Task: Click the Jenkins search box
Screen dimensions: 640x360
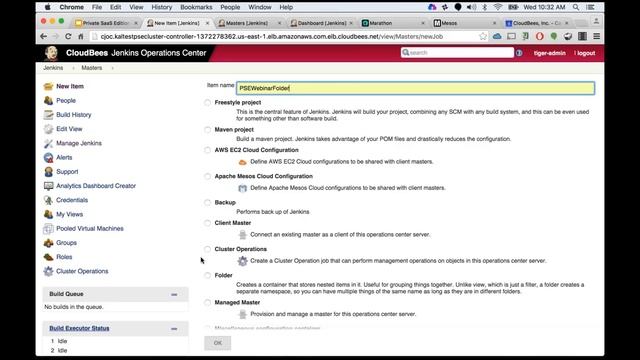Action: 457,53
